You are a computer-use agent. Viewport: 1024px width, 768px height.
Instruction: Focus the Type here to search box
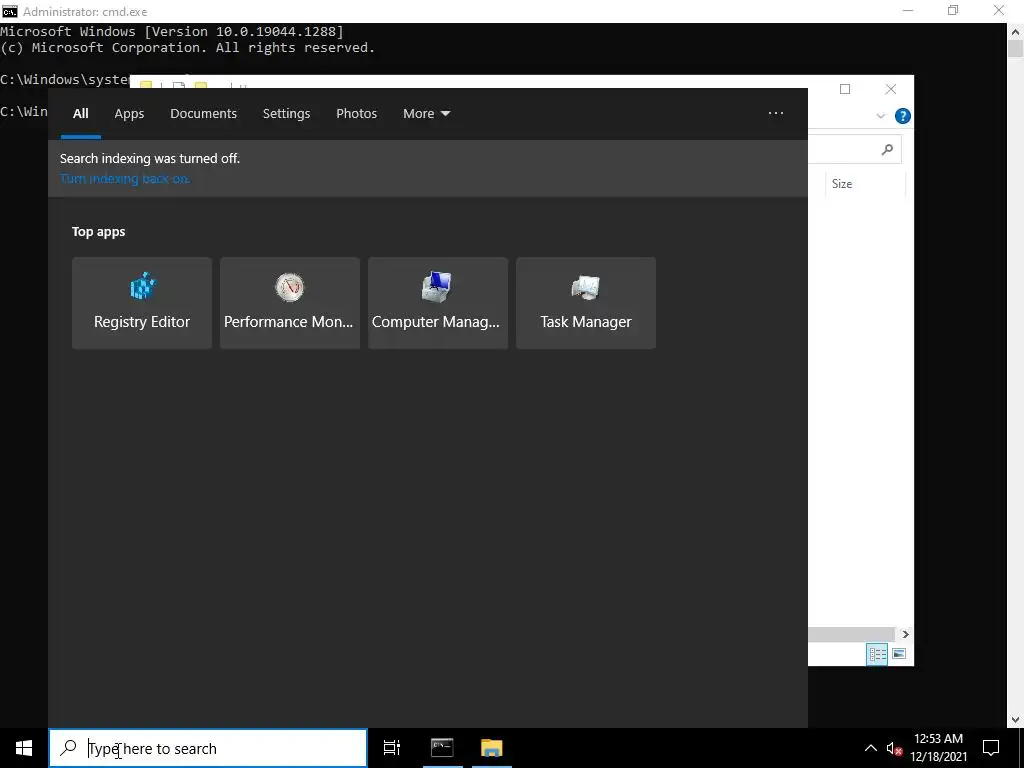(x=208, y=748)
